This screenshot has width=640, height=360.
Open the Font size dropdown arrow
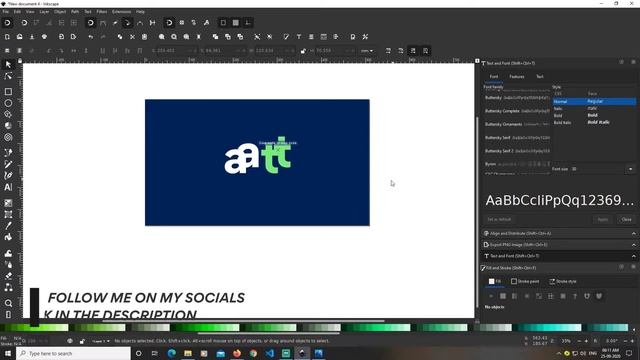(630, 169)
